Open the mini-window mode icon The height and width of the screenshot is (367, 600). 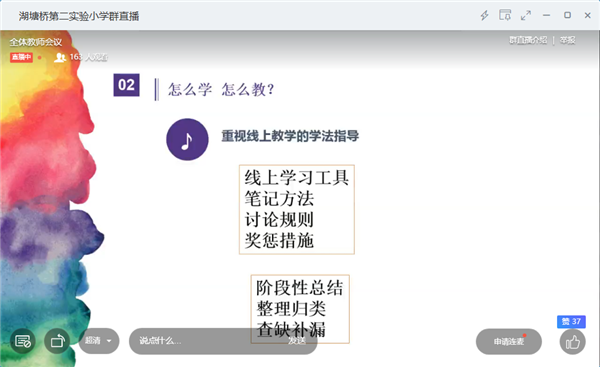tap(505, 15)
